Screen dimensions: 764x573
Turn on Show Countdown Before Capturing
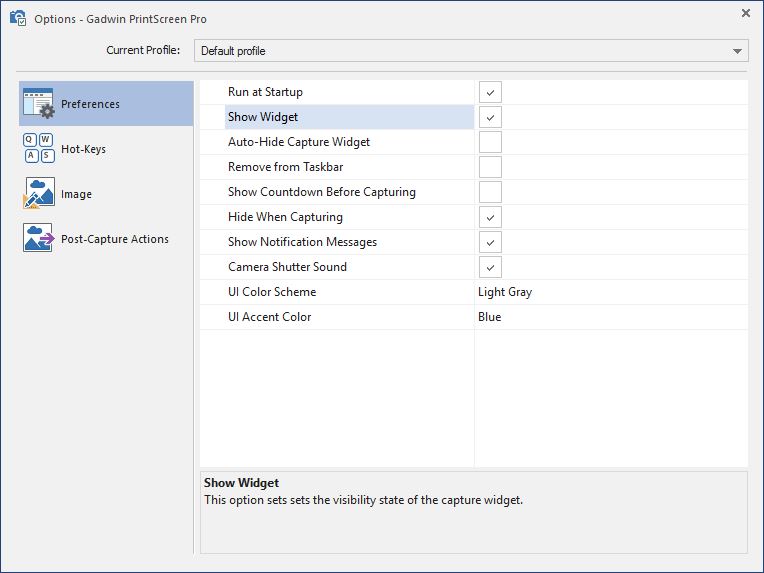click(490, 192)
